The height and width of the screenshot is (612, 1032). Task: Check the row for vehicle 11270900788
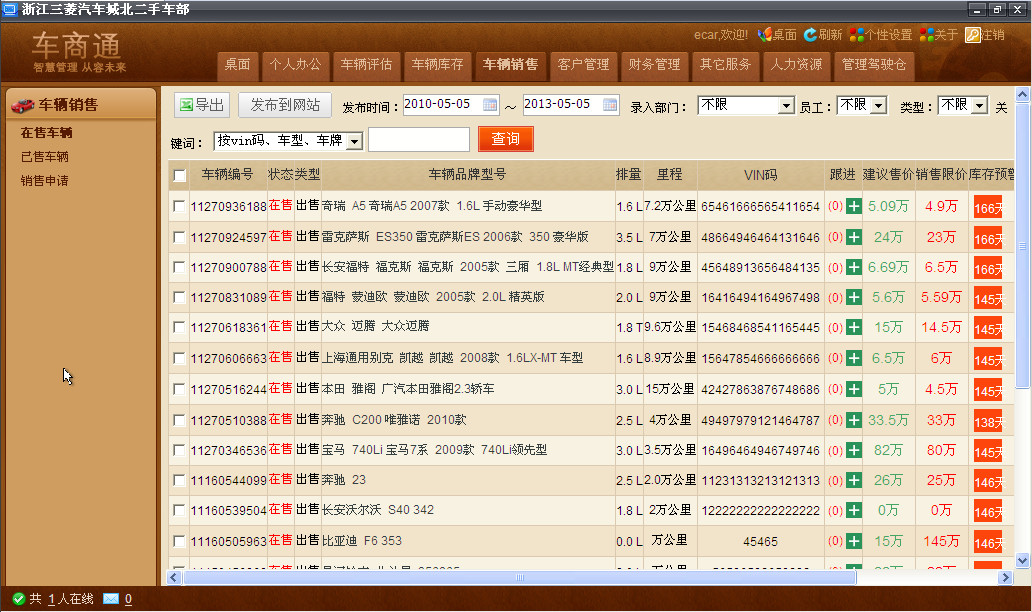(x=179, y=267)
